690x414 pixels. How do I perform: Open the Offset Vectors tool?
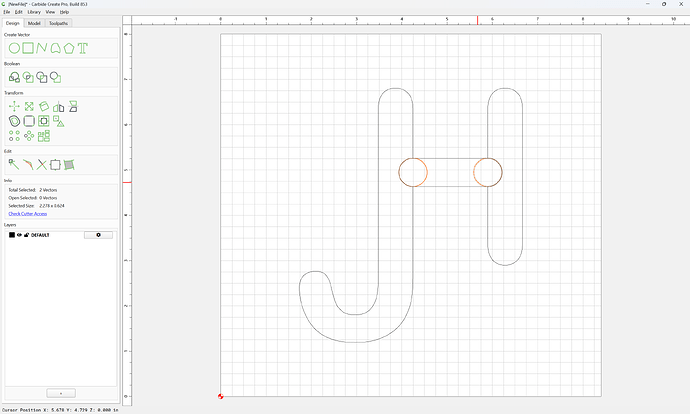(x=14, y=121)
